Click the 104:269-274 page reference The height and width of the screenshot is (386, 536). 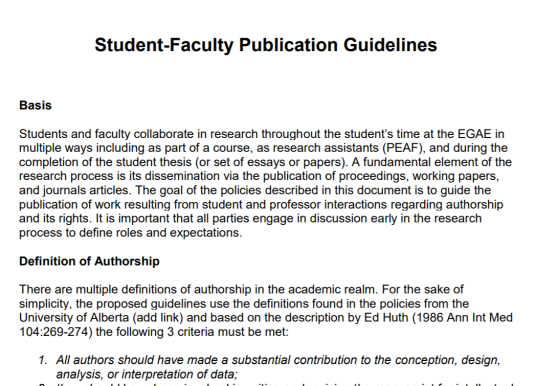[x=56, y=332]
